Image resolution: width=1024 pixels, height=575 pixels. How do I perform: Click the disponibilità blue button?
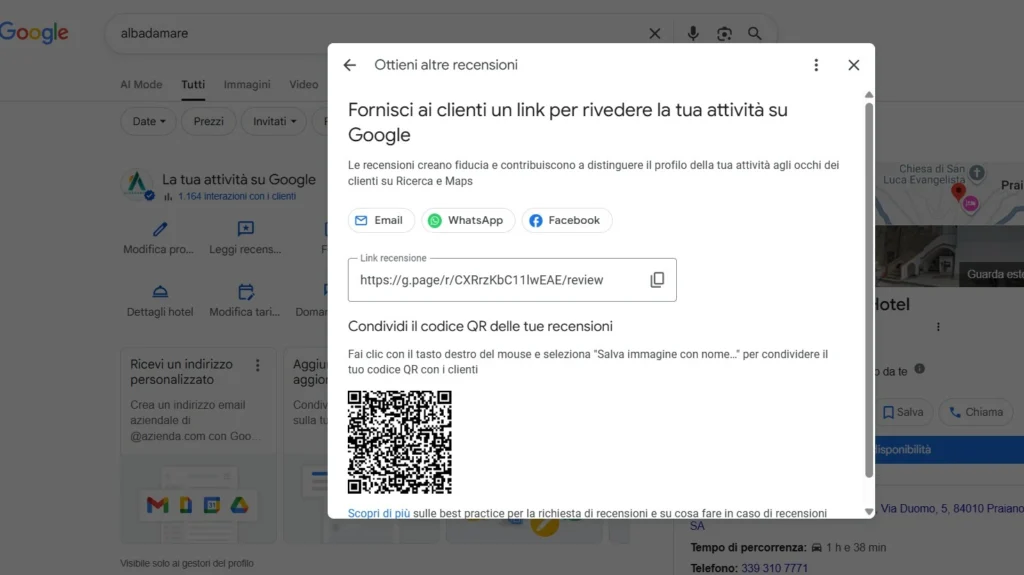coord(950,450)
